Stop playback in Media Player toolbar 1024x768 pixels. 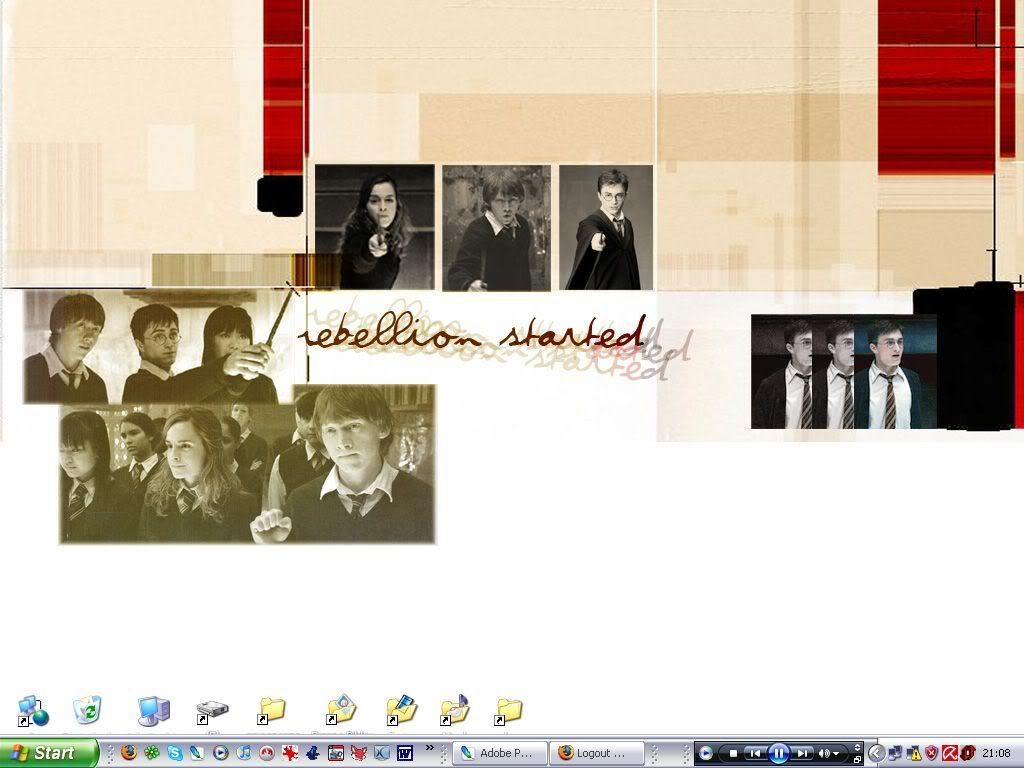point(733,753)
